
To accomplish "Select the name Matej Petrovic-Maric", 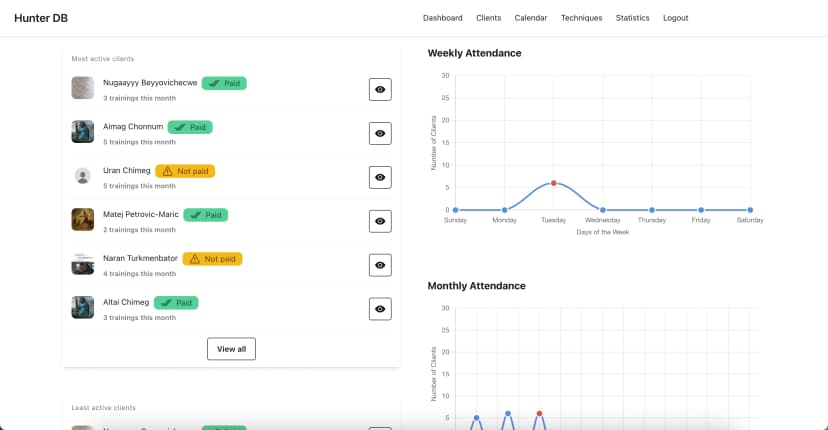I will (141, 214).
